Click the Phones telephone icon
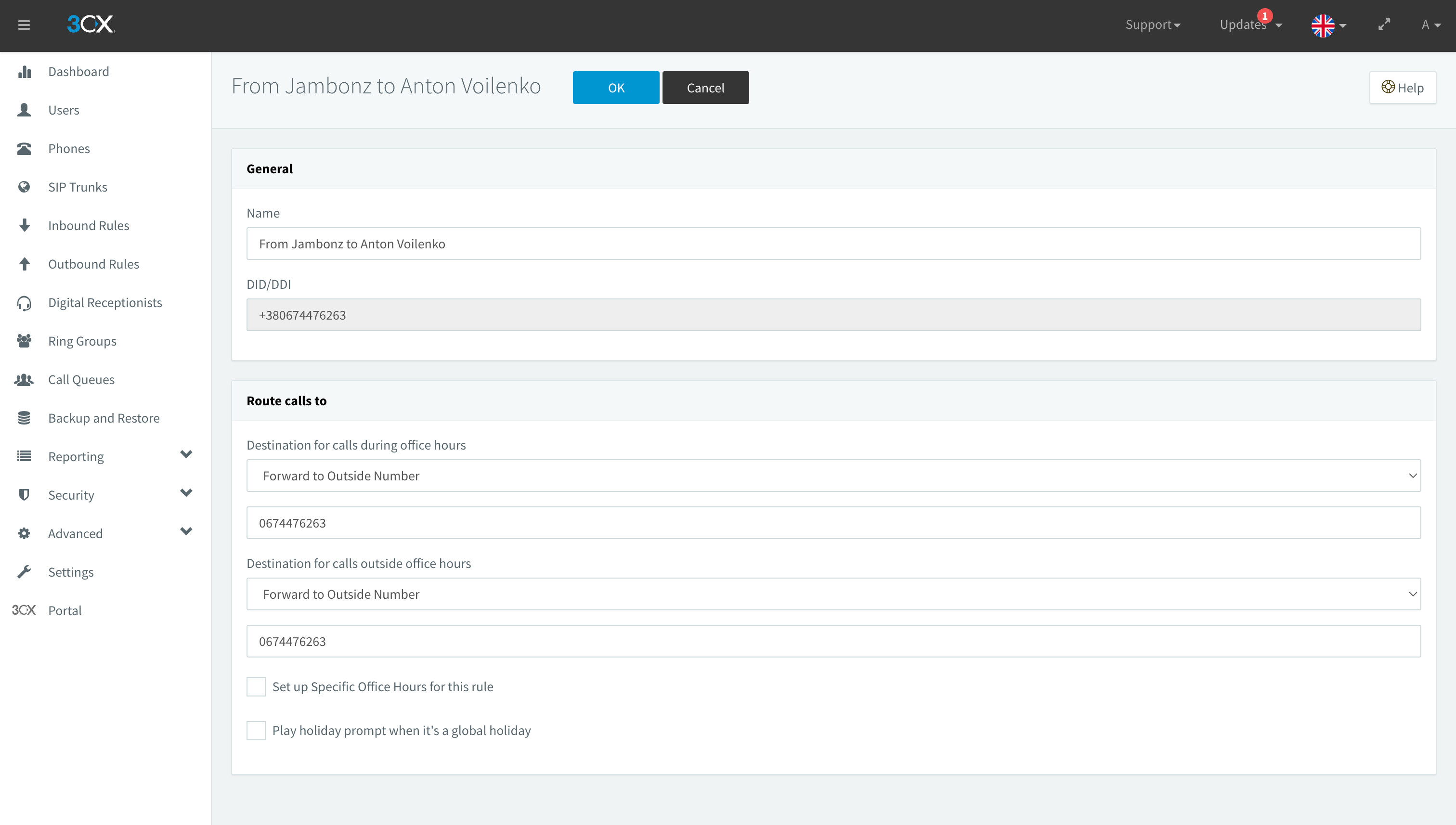This screenshot has width=1456, height=825. pyautogui.click(x=25, y=148)
